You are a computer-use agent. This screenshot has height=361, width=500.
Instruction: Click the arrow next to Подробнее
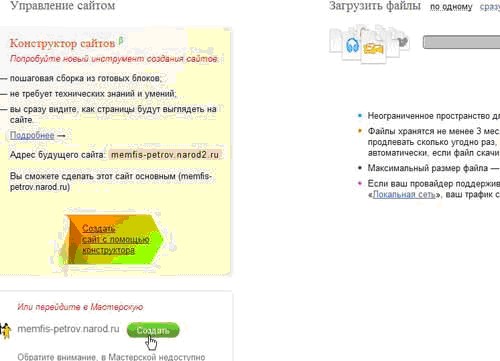(x=61, y=135)
